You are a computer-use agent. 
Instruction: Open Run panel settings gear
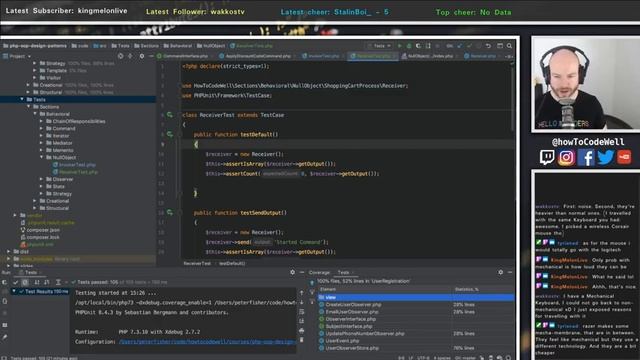(x=292, y=272)
